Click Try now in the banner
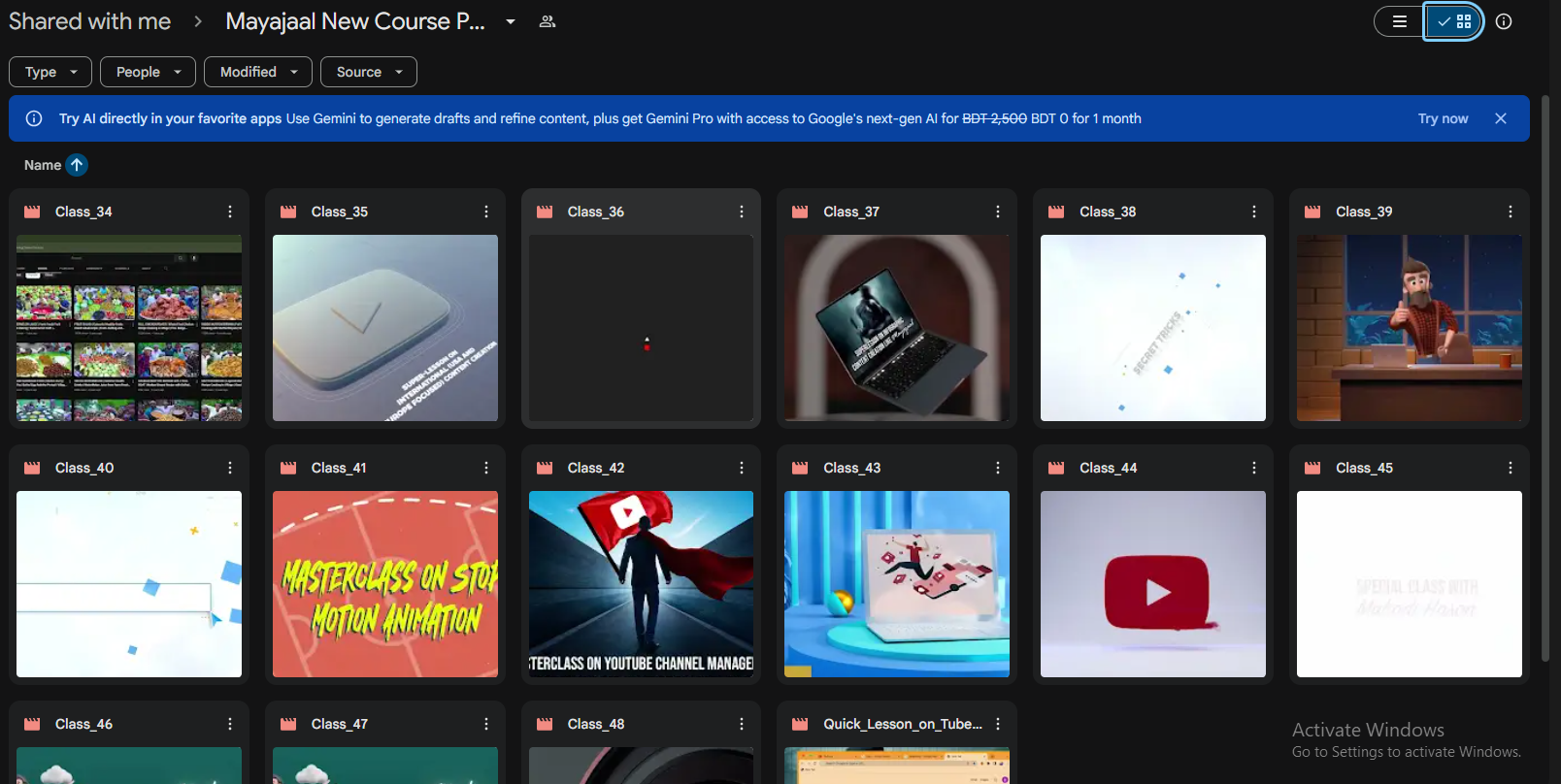Image resolution: width=1561 pixels, height=784 pixels. [1443, 118]
